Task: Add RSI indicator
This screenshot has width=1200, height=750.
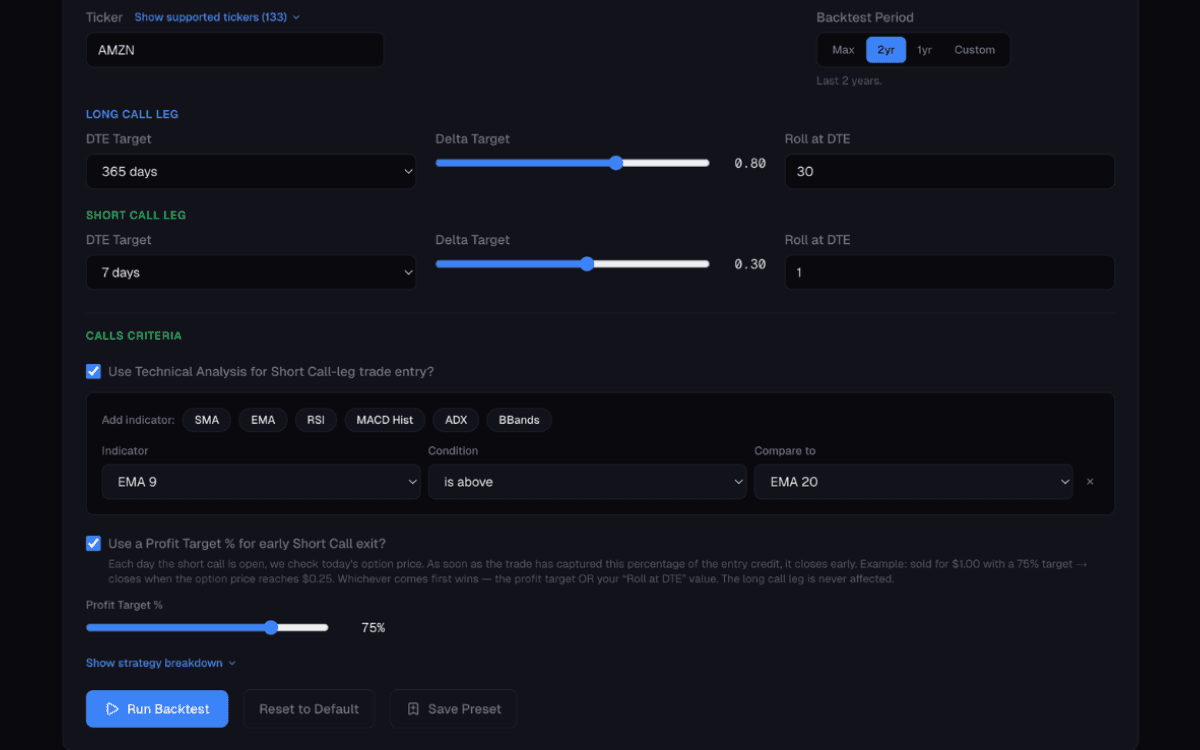Action: (x=316, y=420)
